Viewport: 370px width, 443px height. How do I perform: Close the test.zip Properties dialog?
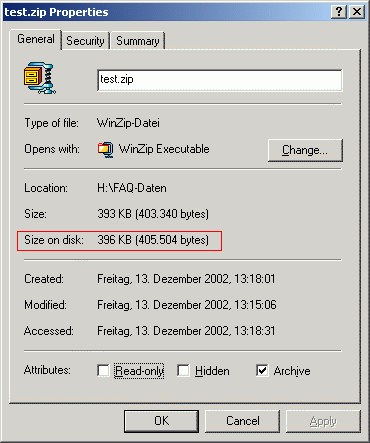click(x=357, y=12)
